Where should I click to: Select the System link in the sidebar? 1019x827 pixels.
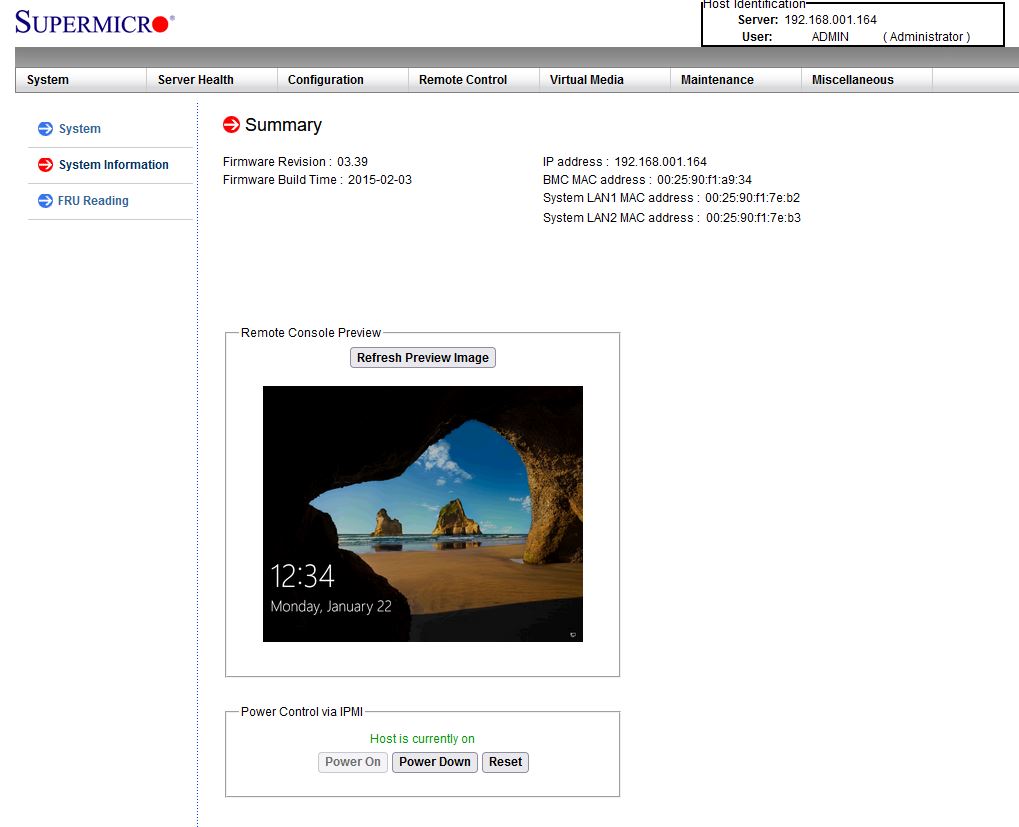click(80, 129)
